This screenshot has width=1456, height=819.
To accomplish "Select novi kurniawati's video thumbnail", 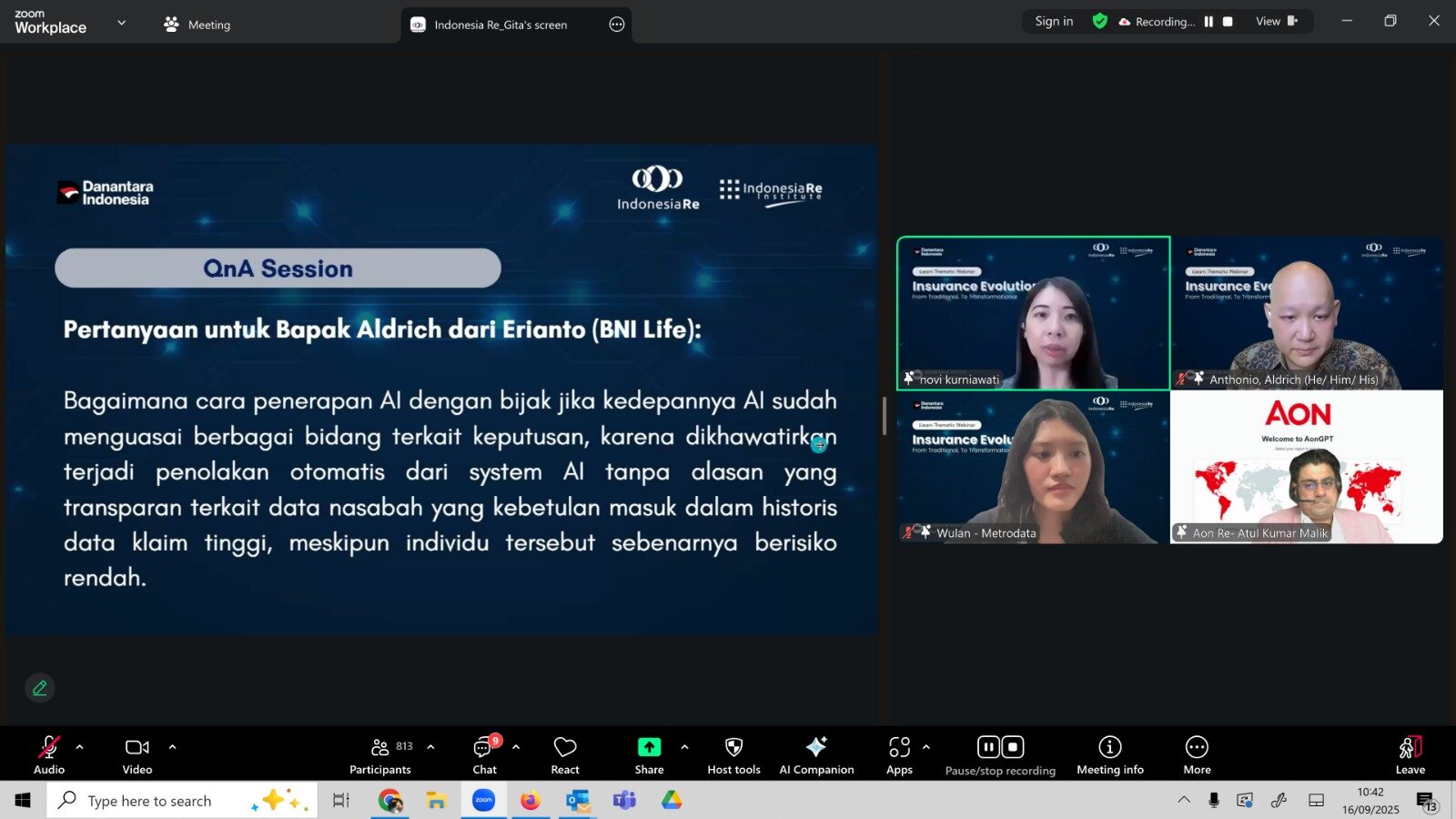I will coord(1033,313).
